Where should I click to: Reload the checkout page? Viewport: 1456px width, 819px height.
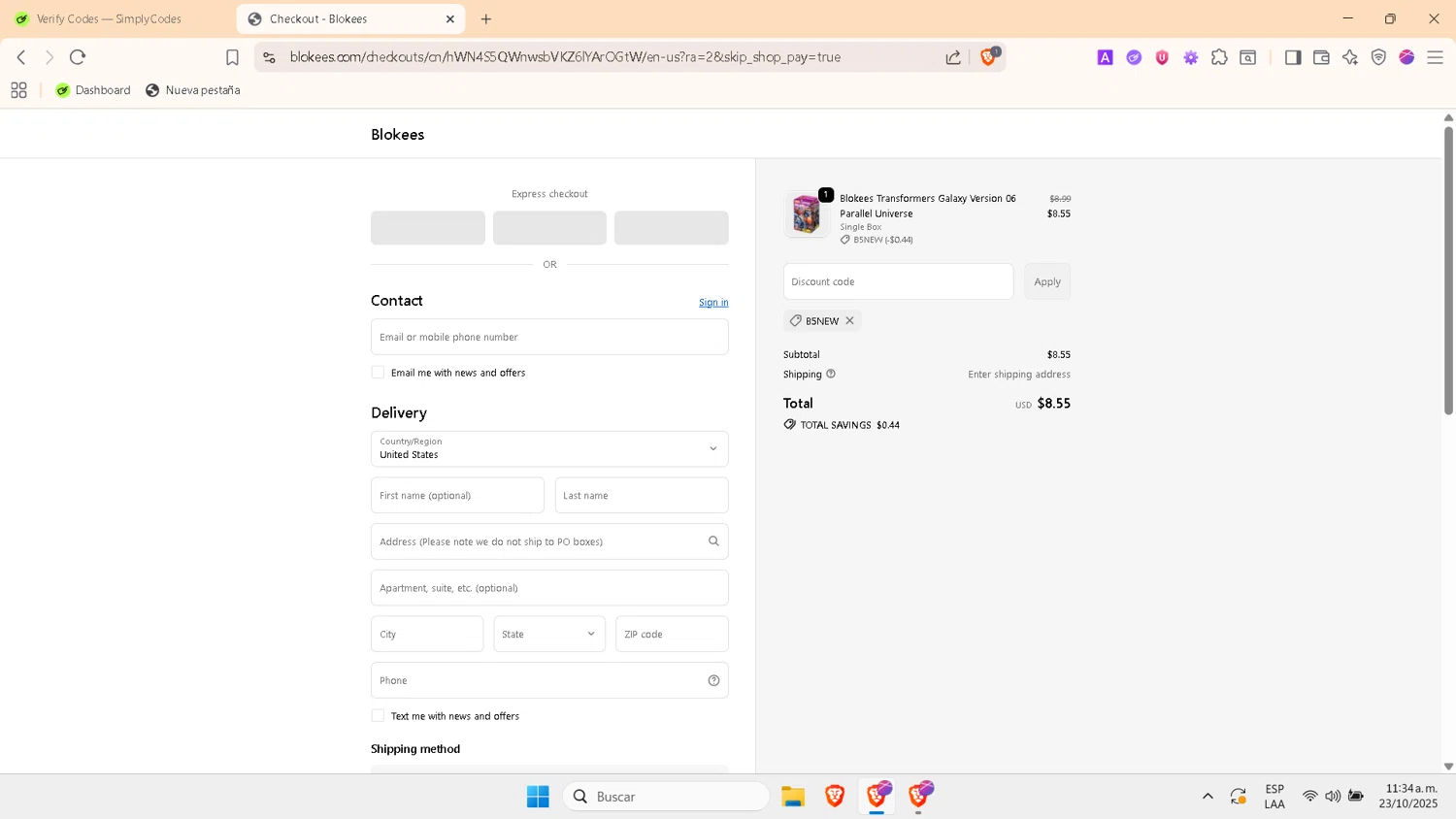click(x=78, y=57)
